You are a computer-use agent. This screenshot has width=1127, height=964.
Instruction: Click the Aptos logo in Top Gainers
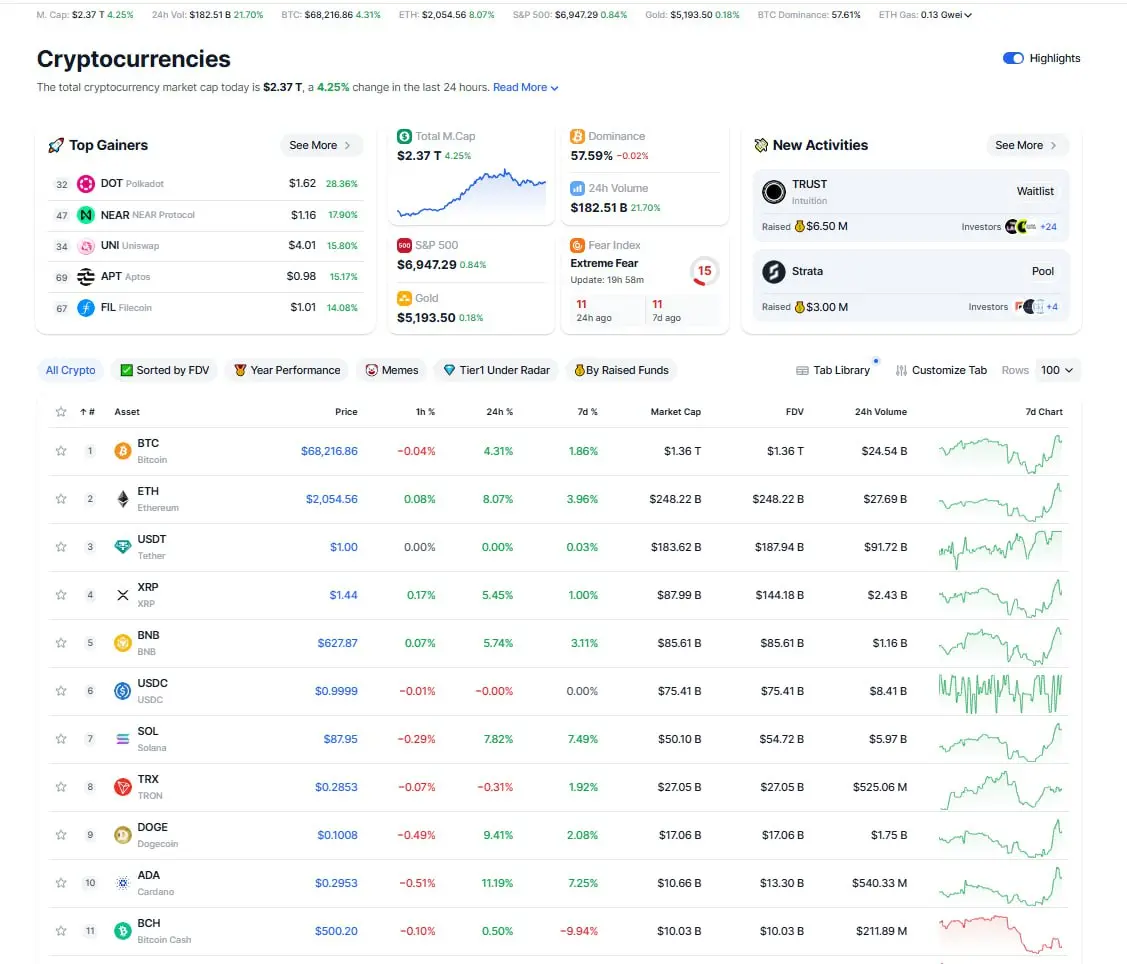pos(86,277)
